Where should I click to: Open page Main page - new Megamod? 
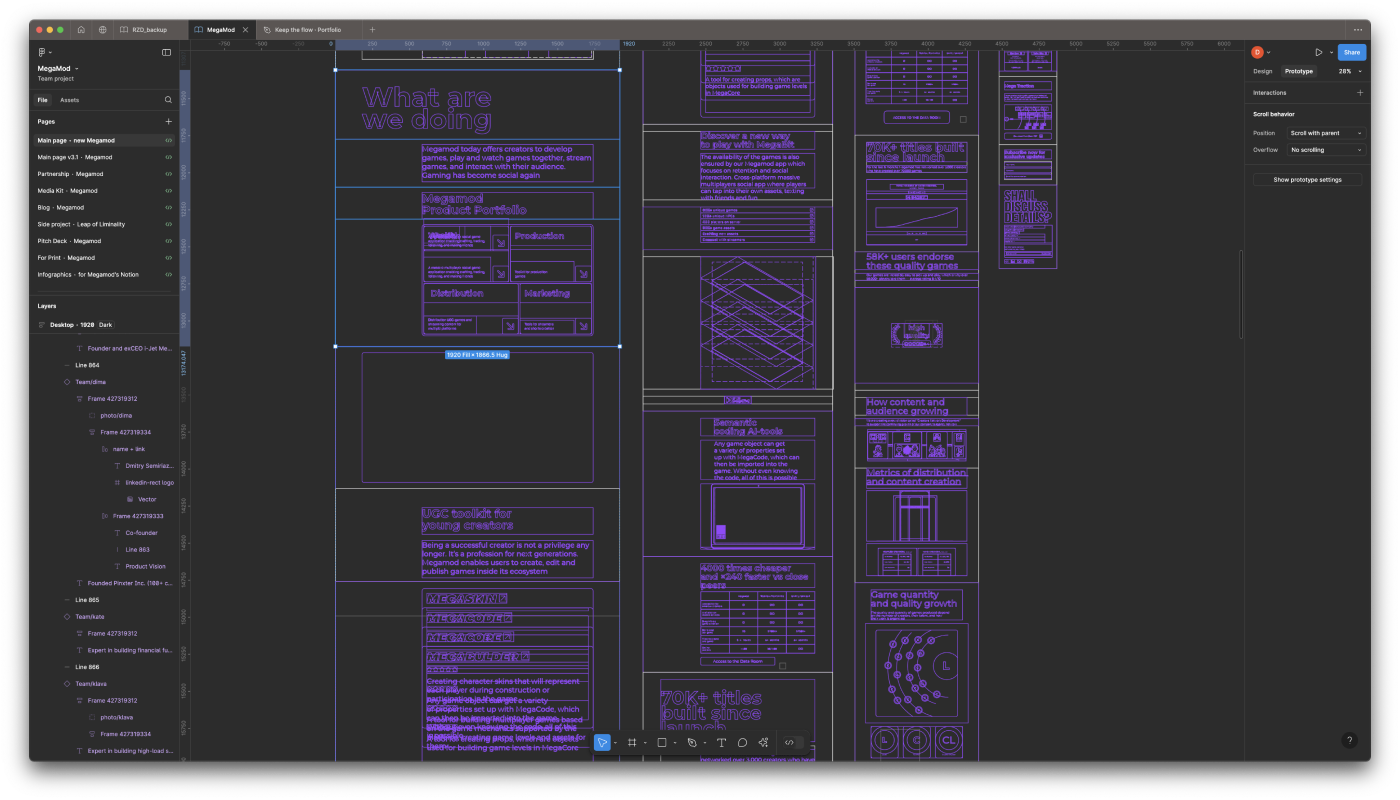tap(104, 140)
